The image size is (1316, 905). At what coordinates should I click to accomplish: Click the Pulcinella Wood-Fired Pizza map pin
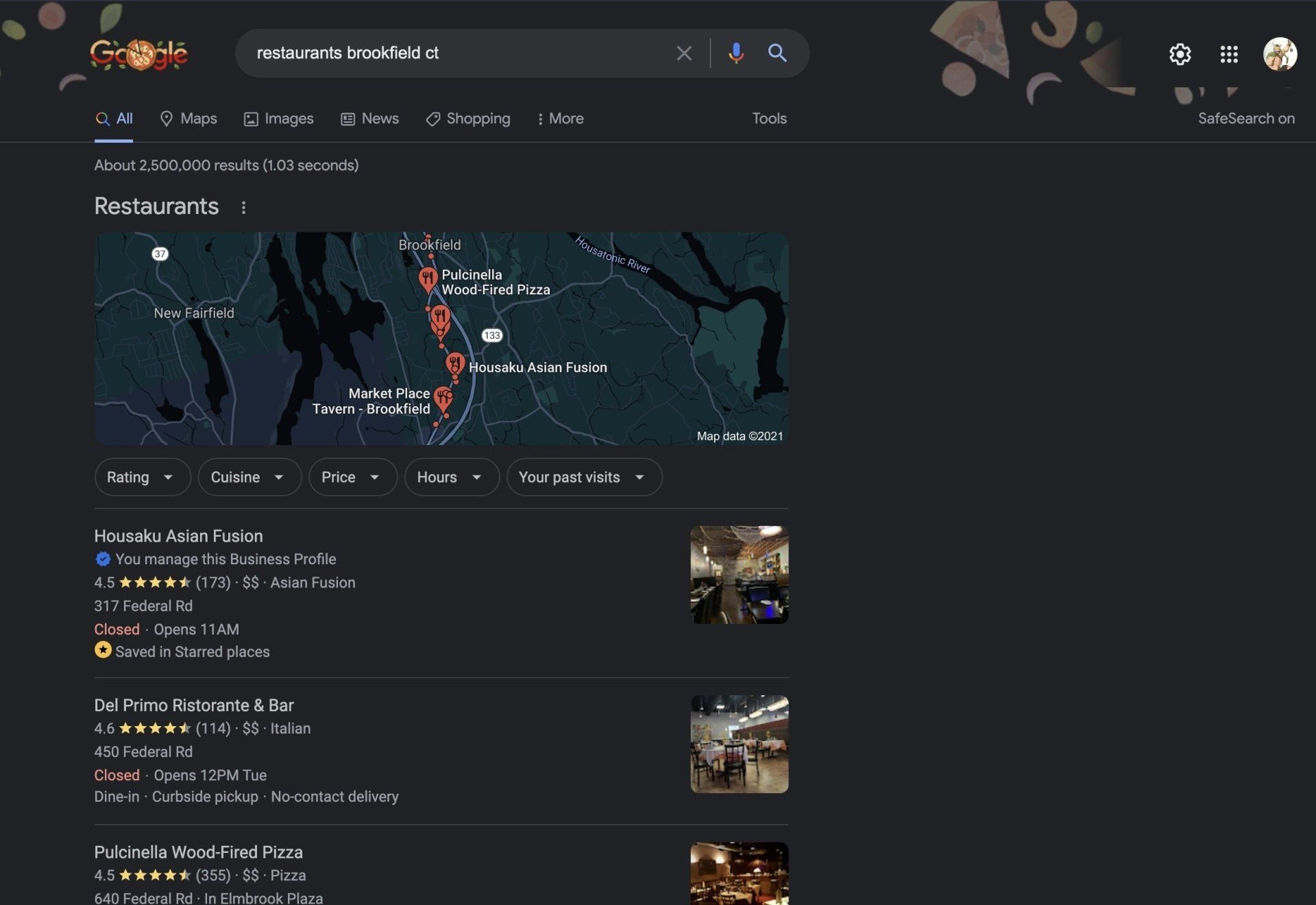(x=428, y=278)
